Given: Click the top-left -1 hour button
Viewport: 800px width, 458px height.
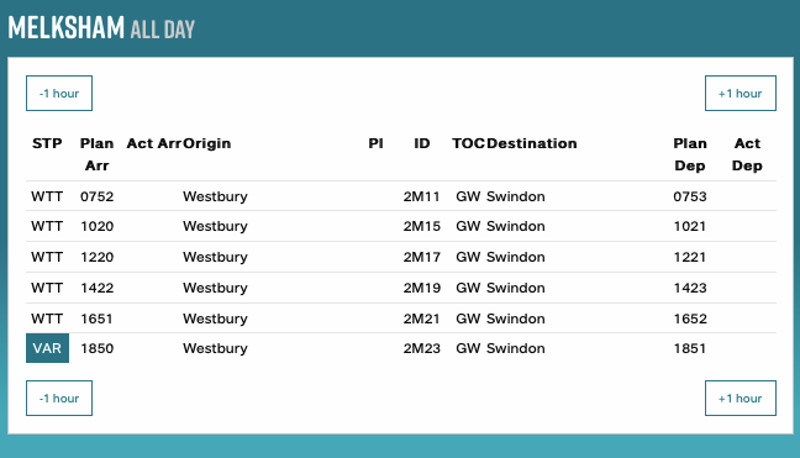Looking at the screenshot, I should coord(59,93).
